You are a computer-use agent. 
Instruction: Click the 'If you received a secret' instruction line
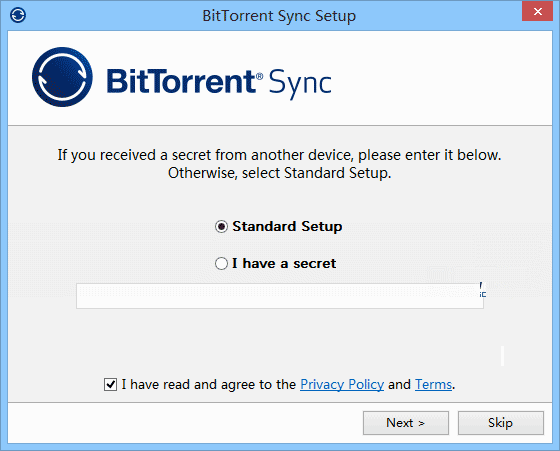pos(279,155)
